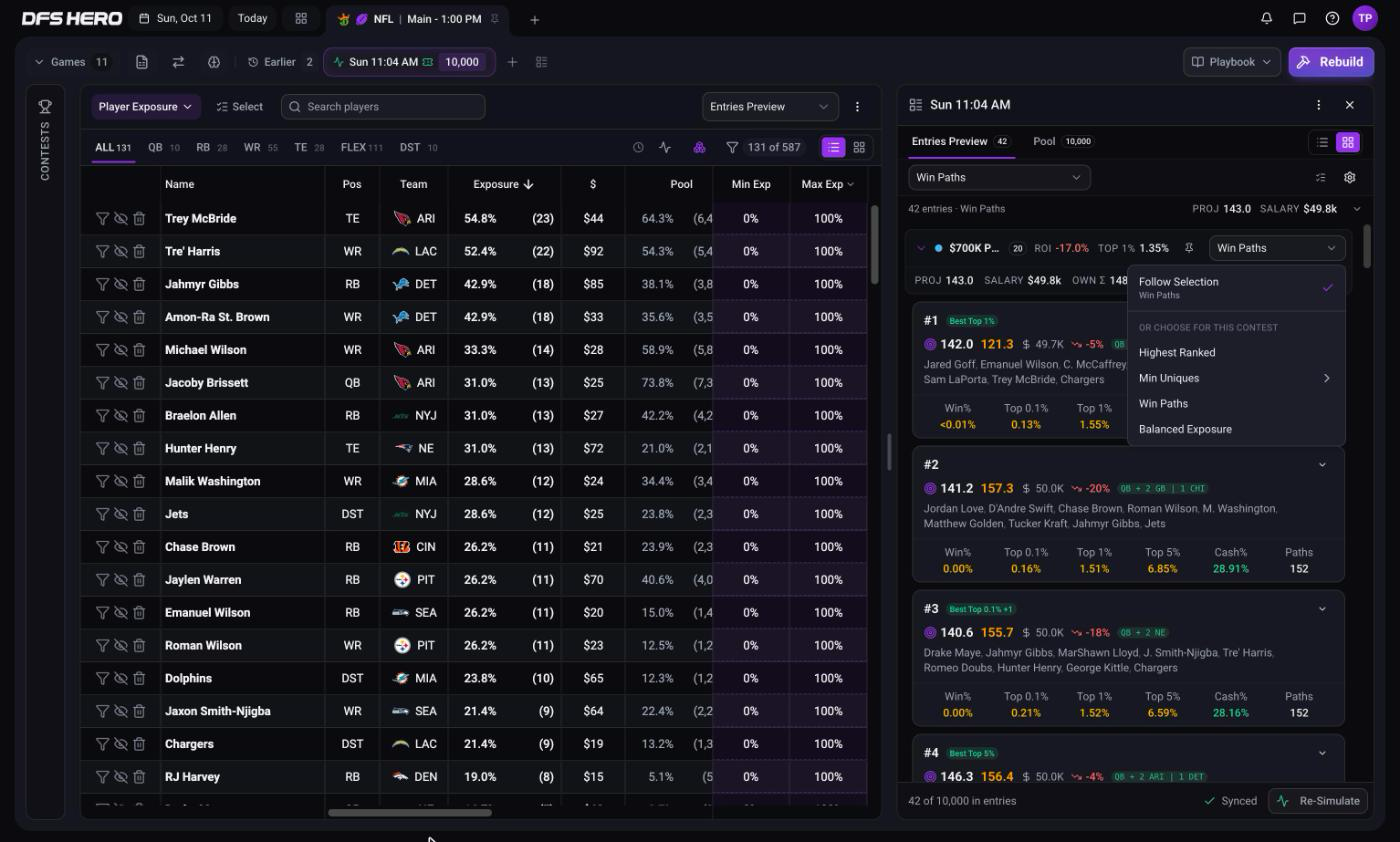Image resolution: width=1400 pixels, height=842 pixels.
Task: Click the Select button
Action: point(240,106)
